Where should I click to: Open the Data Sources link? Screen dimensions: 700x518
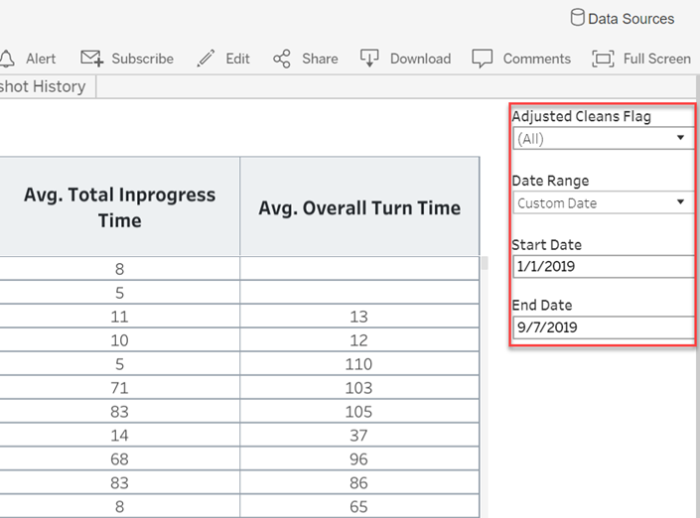[x=631, y=19]
